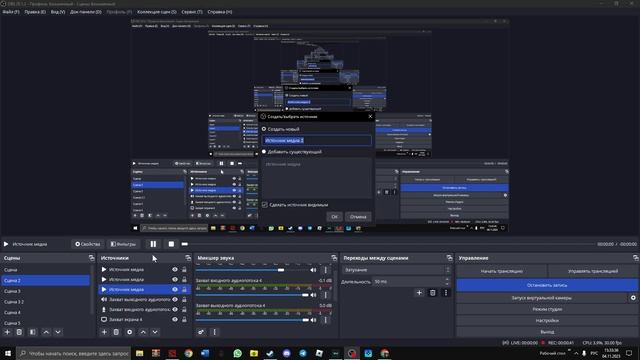
Task: Move scene down in the Scenes list
Action: pos(58,332)
